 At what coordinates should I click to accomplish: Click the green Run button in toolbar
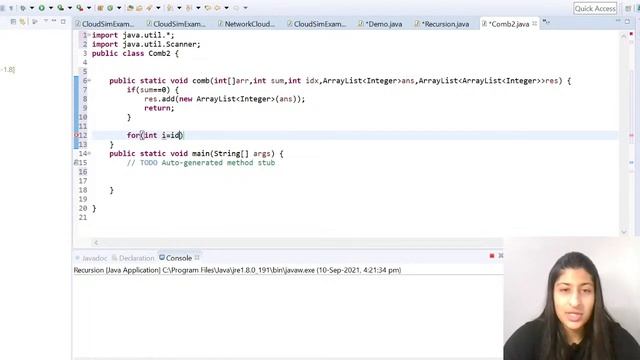(42, 8)
